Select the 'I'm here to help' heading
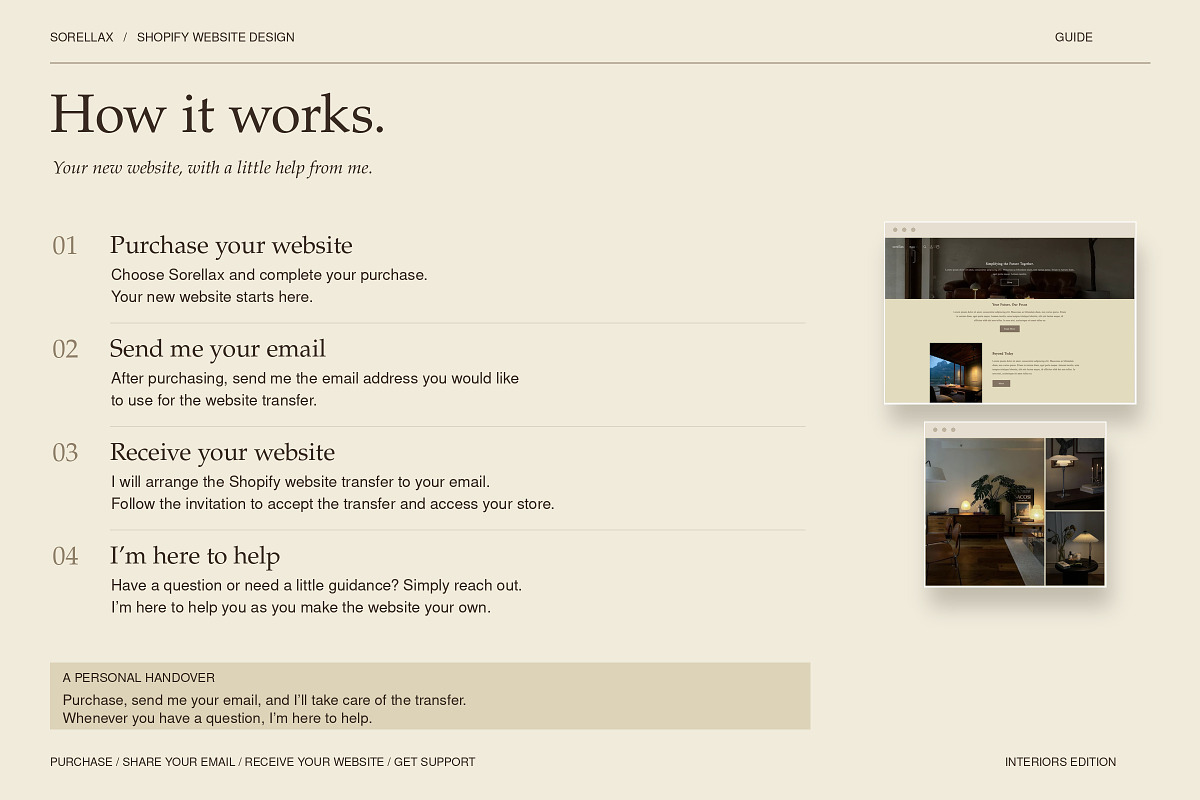The width and height of the screenshot is (1200, 800). point(195,556)
